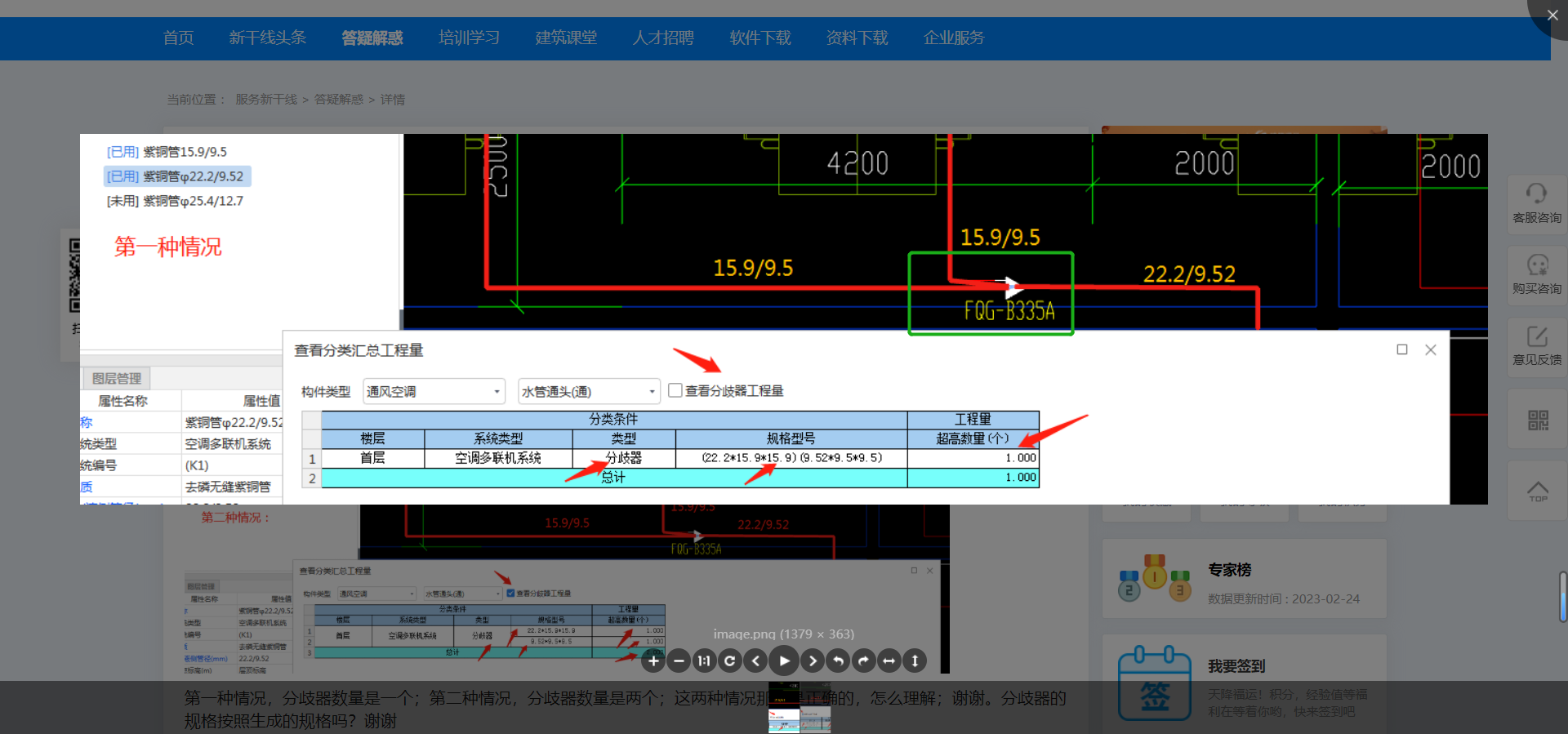The image size is (1568, 734).
Task: Click the 专家榜 medals icon
Action: [x=1155, y=578]
